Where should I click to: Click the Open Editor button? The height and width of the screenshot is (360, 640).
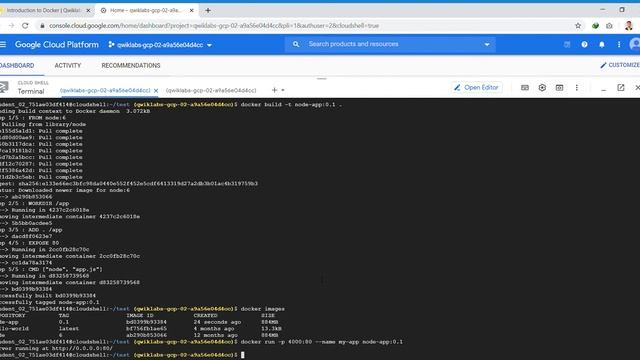(476, 87)
